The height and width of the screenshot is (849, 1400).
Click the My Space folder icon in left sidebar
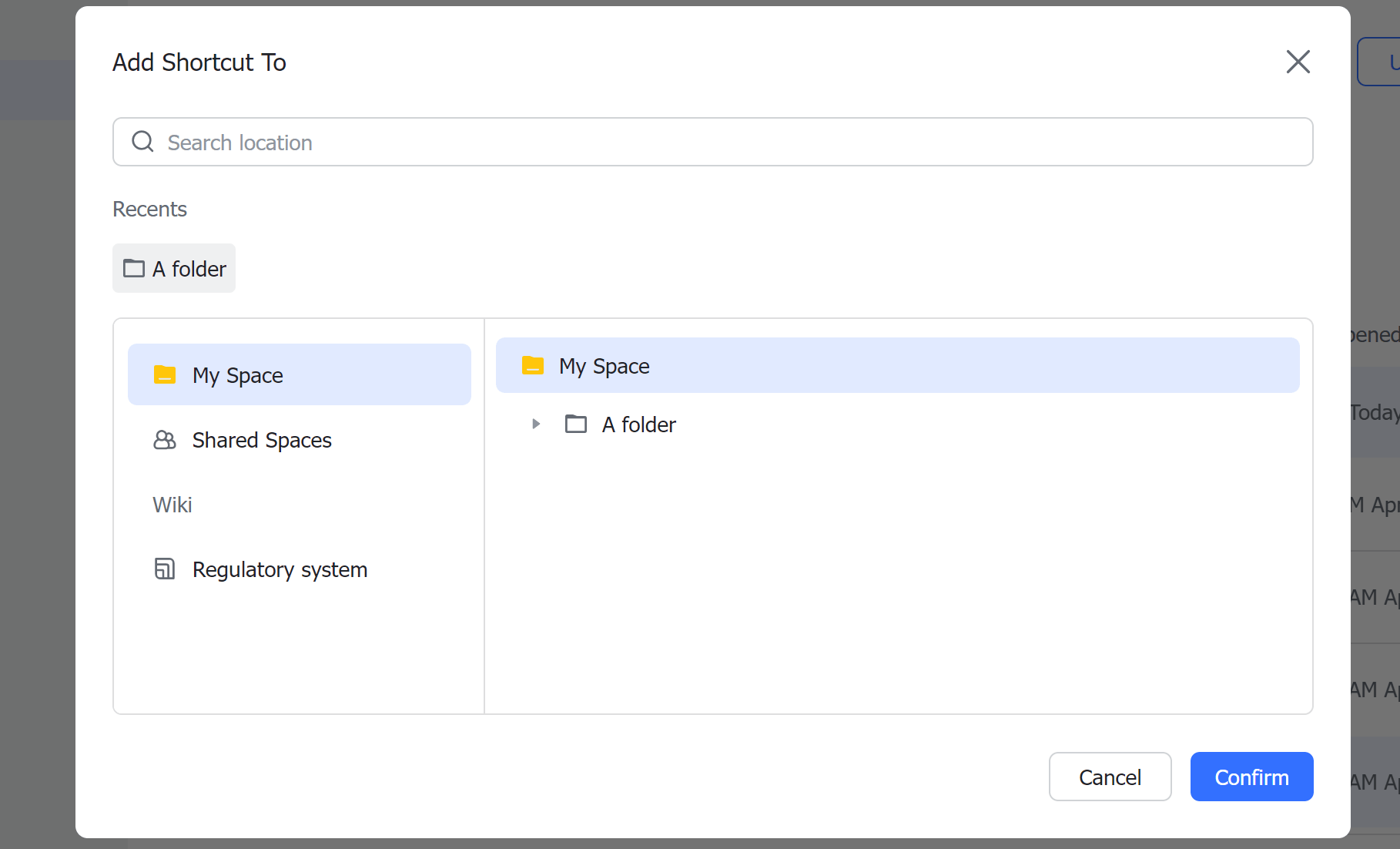click(164, 374)
